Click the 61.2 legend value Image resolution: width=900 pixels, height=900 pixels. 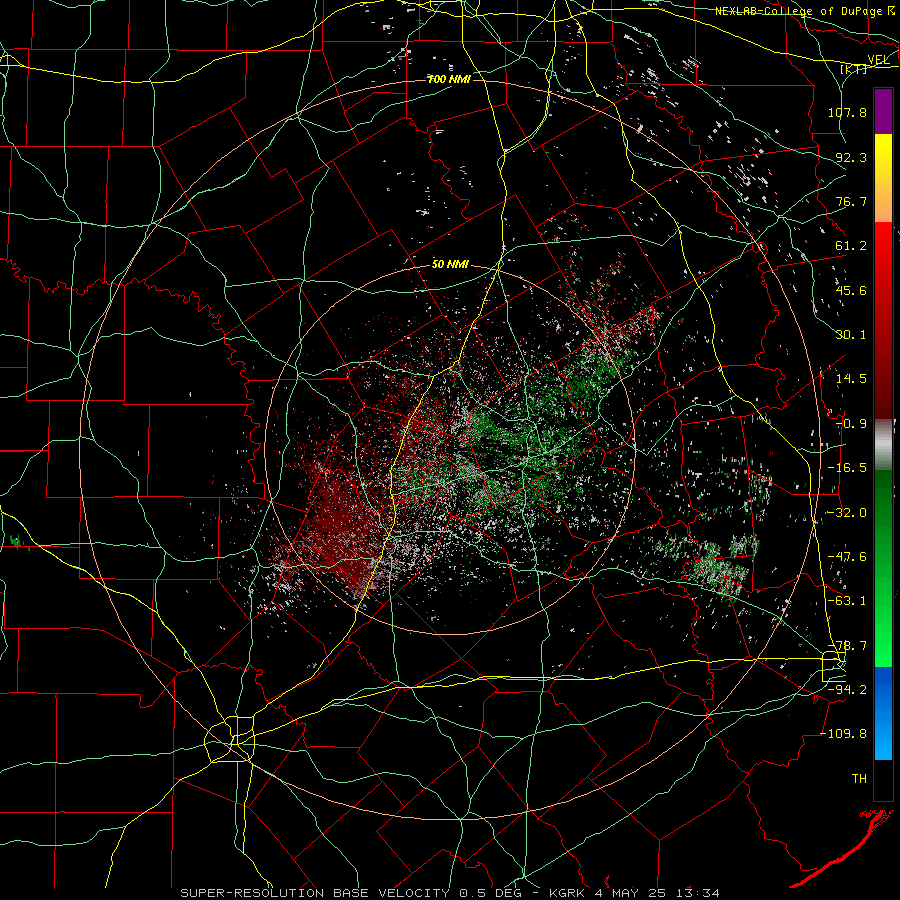click(x=851, y=246)
